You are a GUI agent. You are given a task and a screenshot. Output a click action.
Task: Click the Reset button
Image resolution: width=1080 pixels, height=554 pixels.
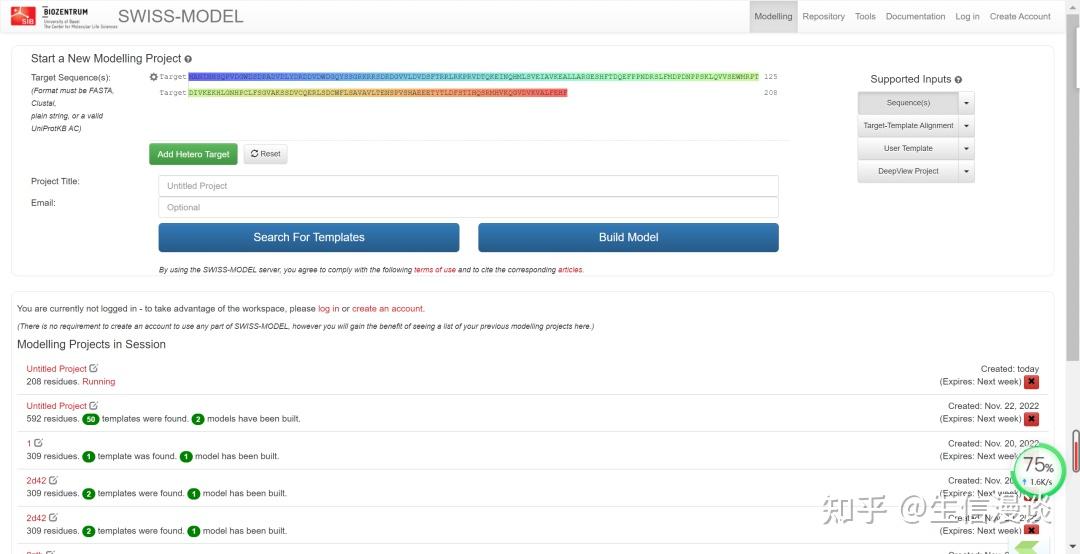pos(265,154)
